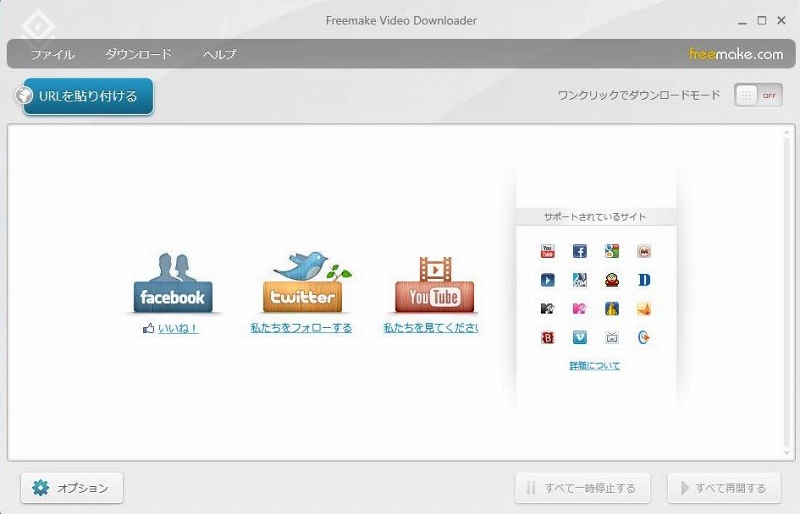Click the blue play-button site icon
This screenshot has width=800, height=514.
click(x=547, y=280)
